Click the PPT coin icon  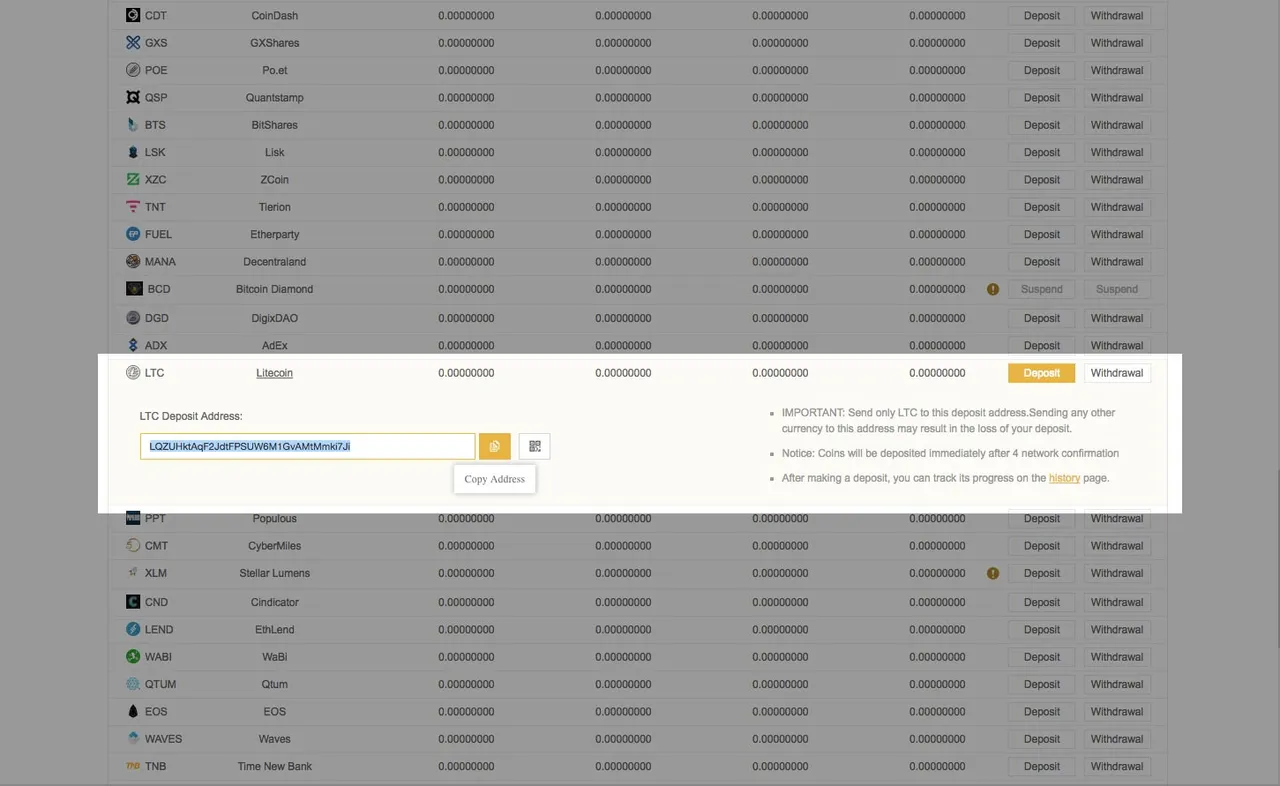133,518
